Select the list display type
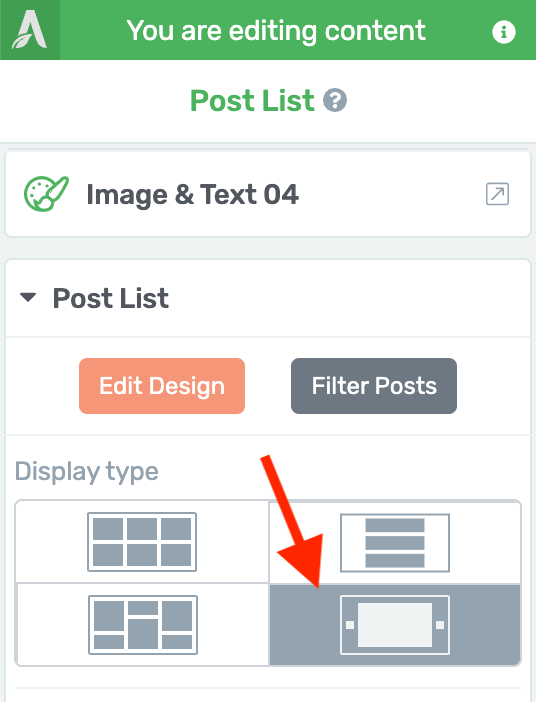This screenshot has height=702, width=536. 395,543
